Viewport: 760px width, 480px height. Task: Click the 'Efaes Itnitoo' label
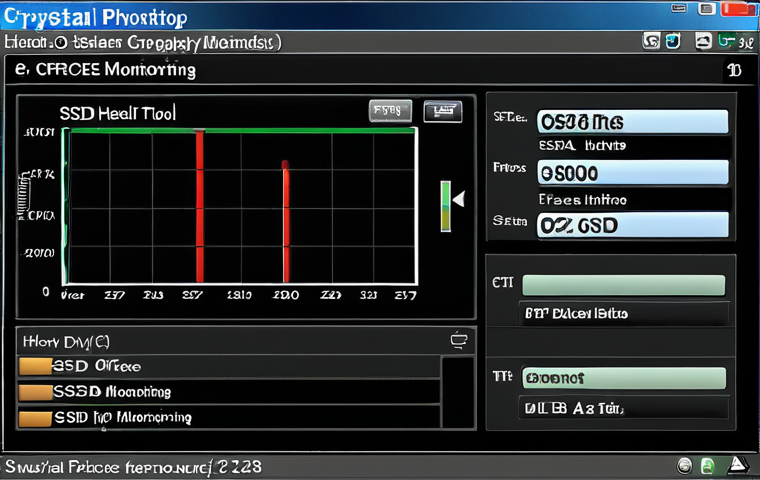pos(583,200)
